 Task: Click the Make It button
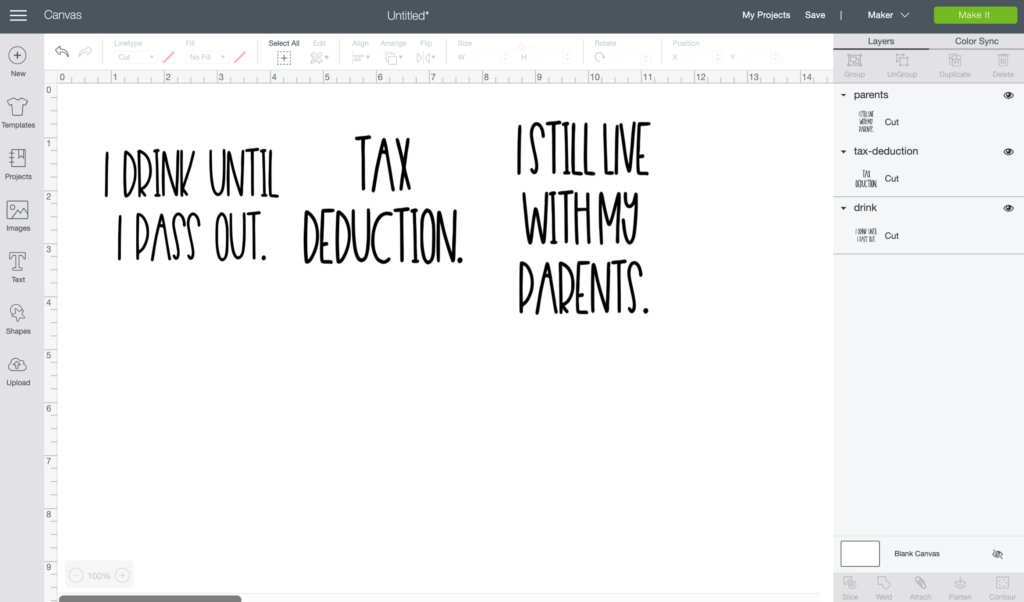point(975,15)
